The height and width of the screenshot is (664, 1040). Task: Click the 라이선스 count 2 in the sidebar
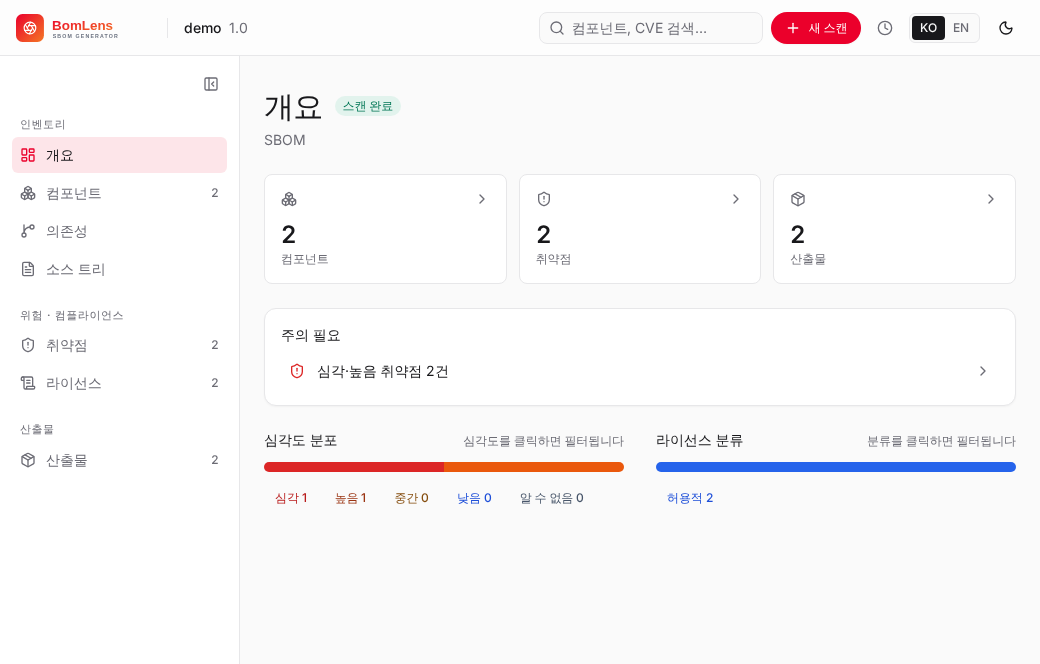(215, 383)
